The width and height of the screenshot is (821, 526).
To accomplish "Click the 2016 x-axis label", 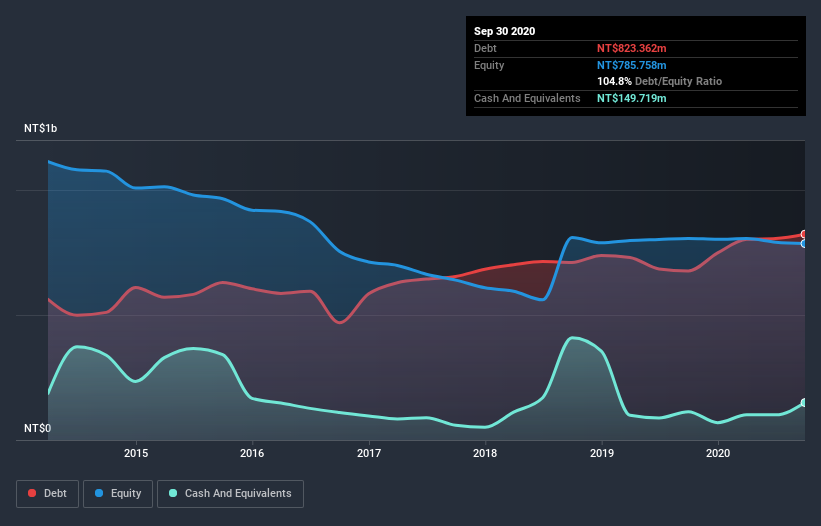I will 252,453.
